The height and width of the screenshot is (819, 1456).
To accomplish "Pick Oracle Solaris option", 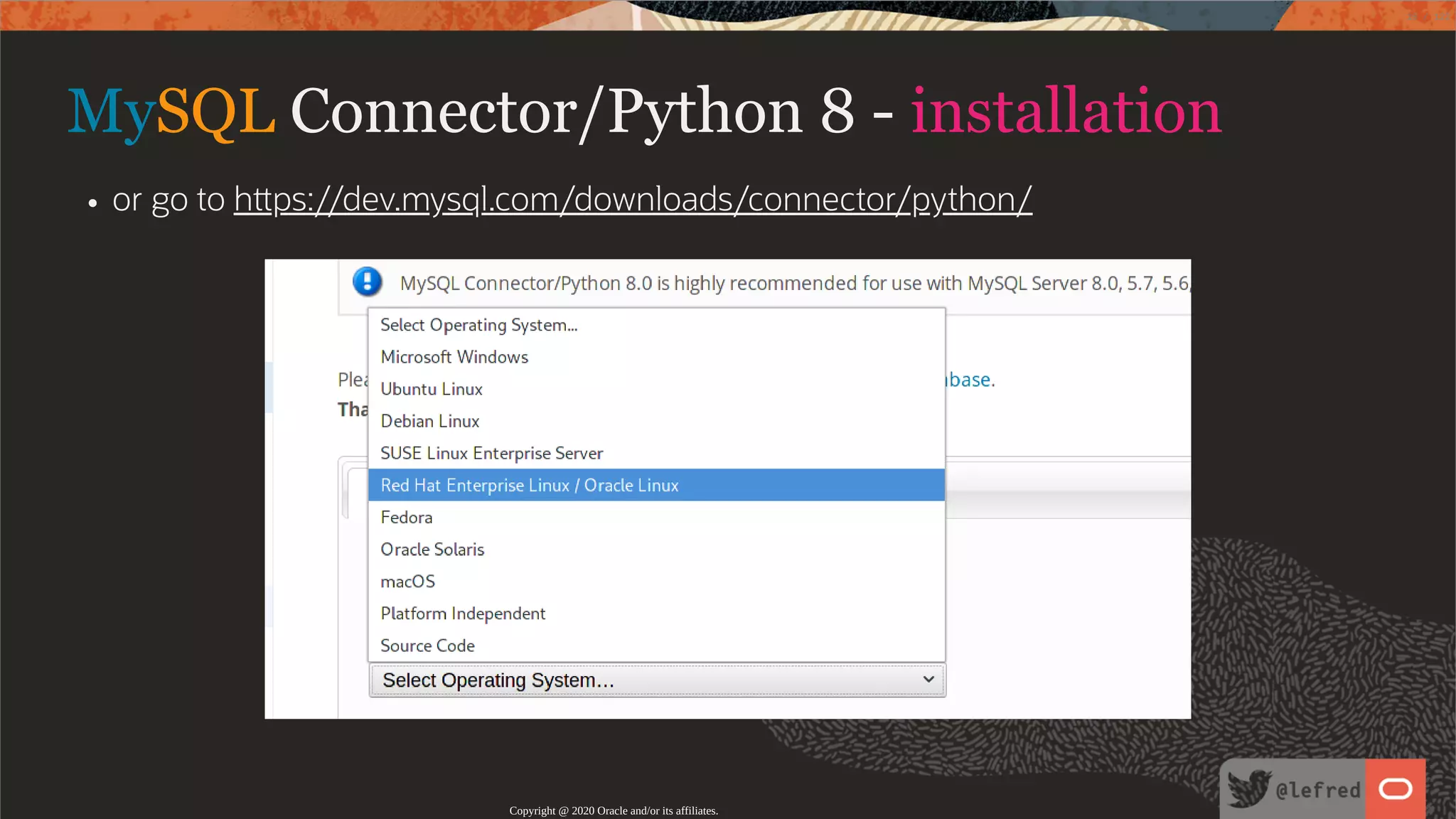I will coord(432,549).
